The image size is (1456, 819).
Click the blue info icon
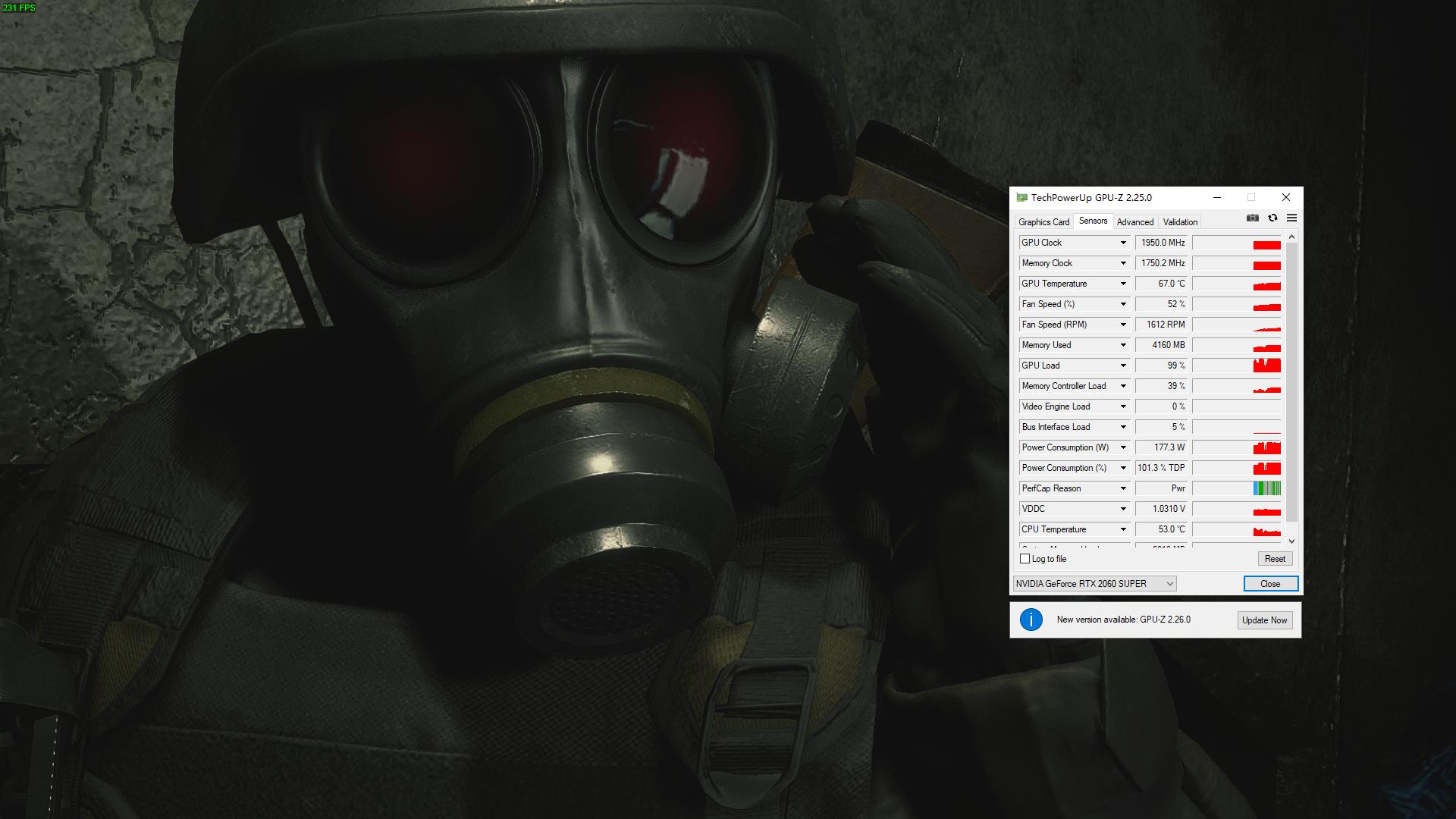click(x=1031, y=620)
